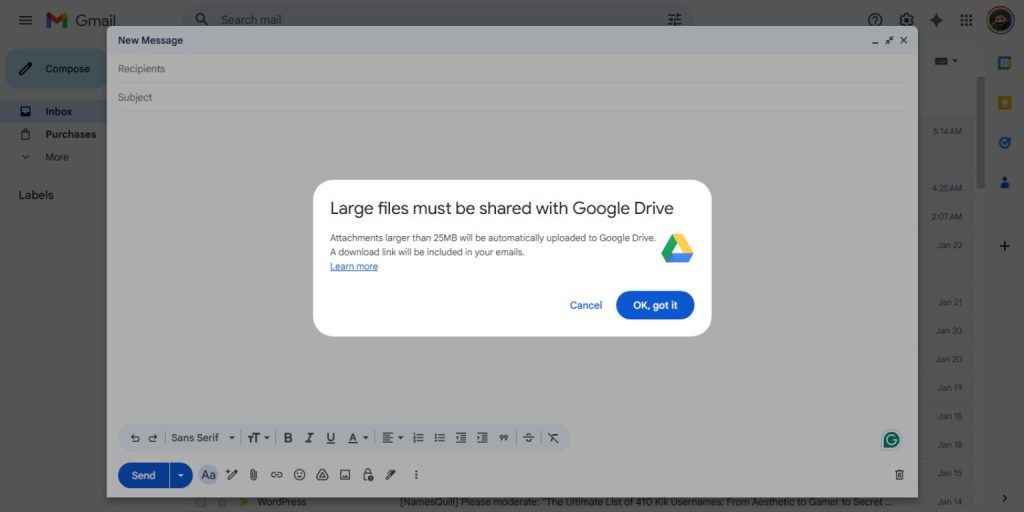This screenshot has height=512, width=1024.
Task: Decrease the indent
Action: (461, 438)
